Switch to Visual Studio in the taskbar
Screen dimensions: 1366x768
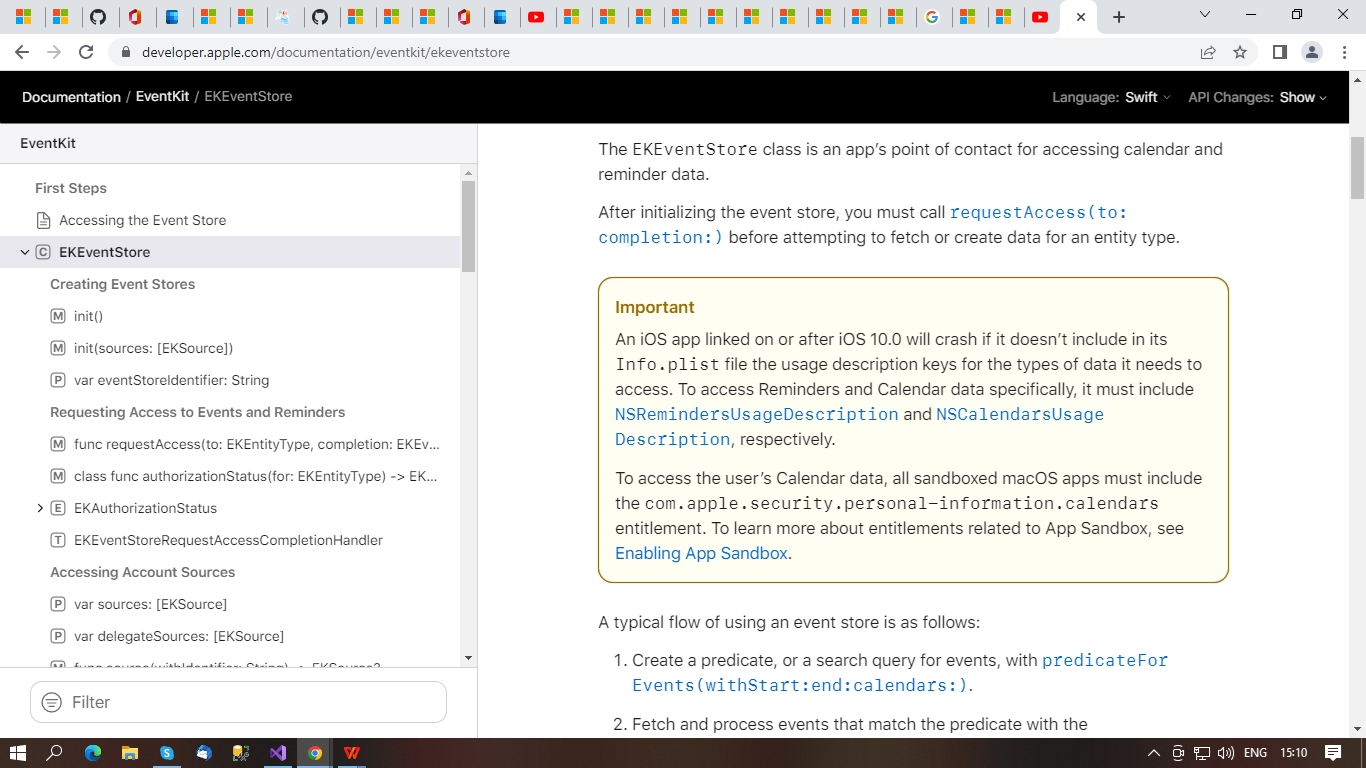(278, 753)
